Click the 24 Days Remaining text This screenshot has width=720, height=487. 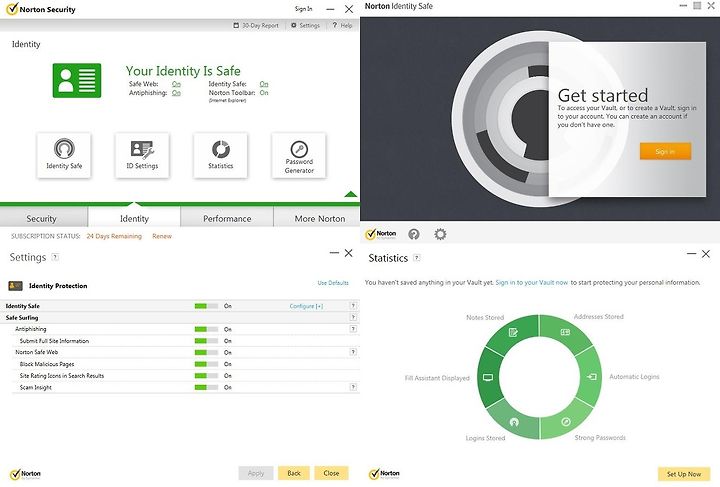(114, 236)
